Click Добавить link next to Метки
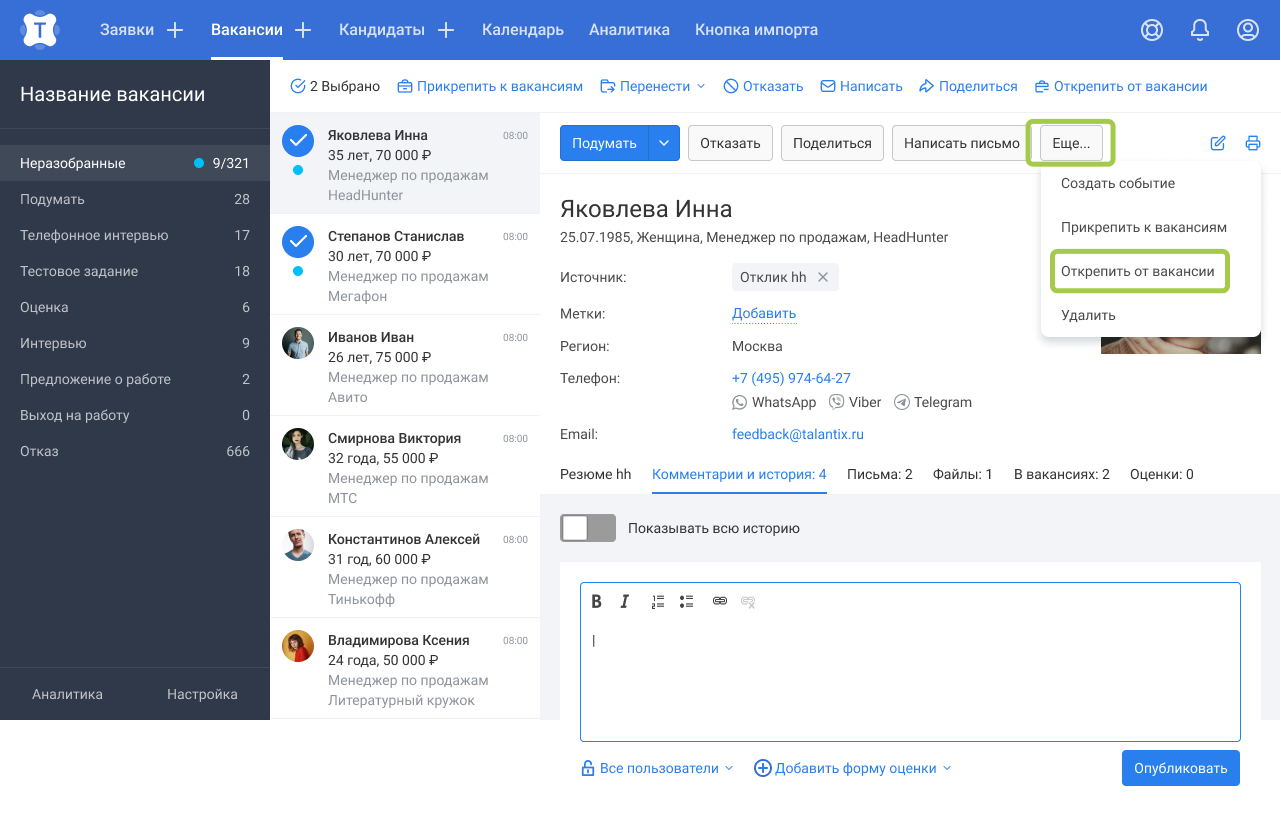The width and height of the screenshot is (1281, 826). pyautogui.click(x=764, y=314)
